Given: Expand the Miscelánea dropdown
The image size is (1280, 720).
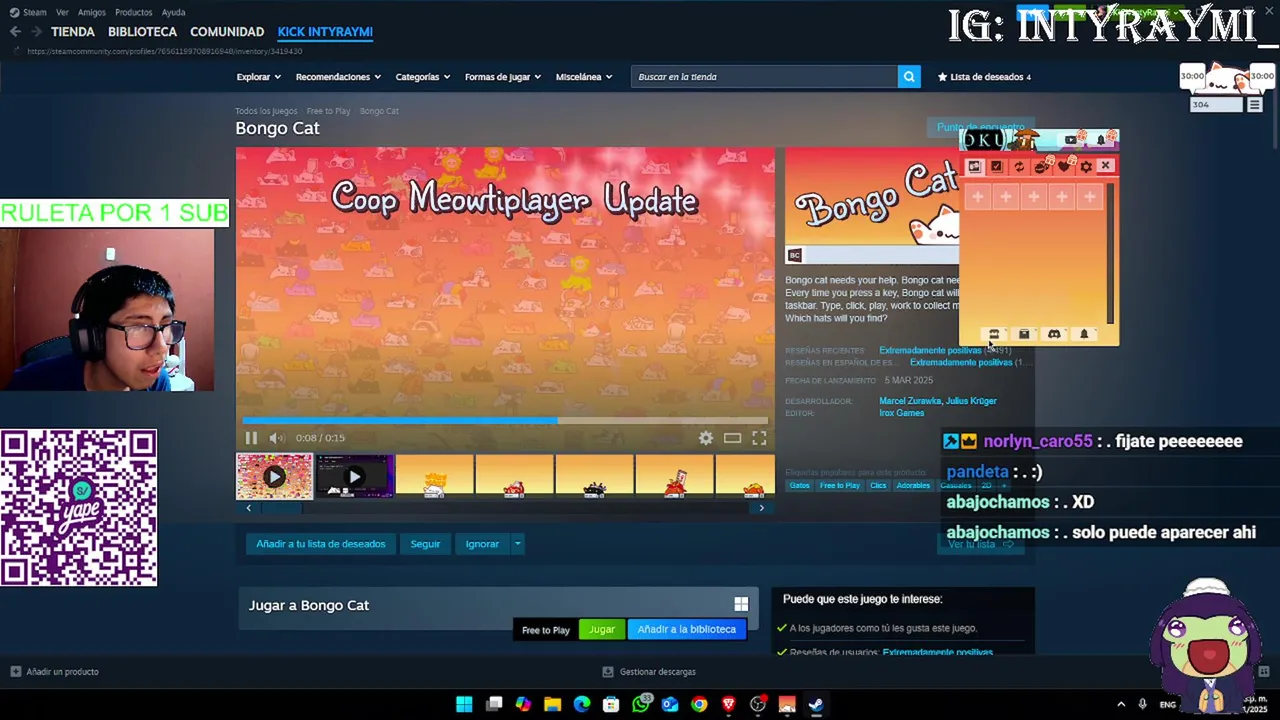Looking at the screenshot, I should [x=584, y=77].
